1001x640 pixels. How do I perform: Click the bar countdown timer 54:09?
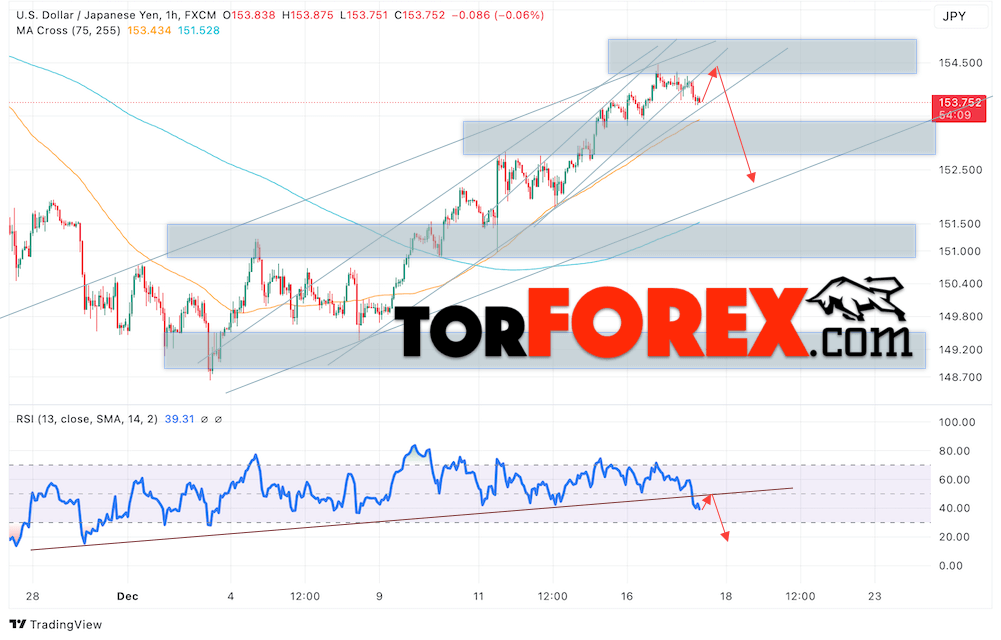[955, 115]
